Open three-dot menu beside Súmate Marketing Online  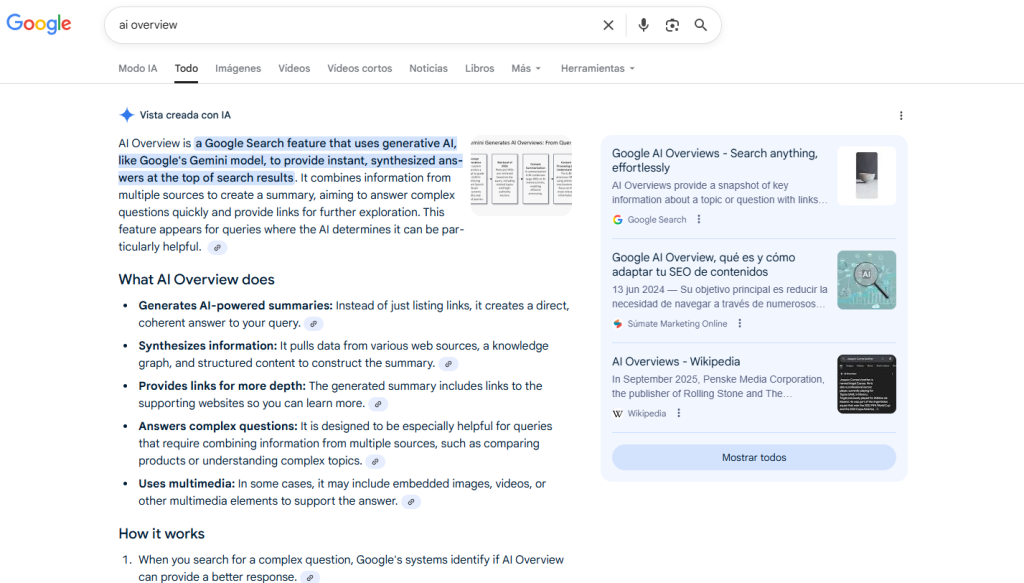coord(740,323)
